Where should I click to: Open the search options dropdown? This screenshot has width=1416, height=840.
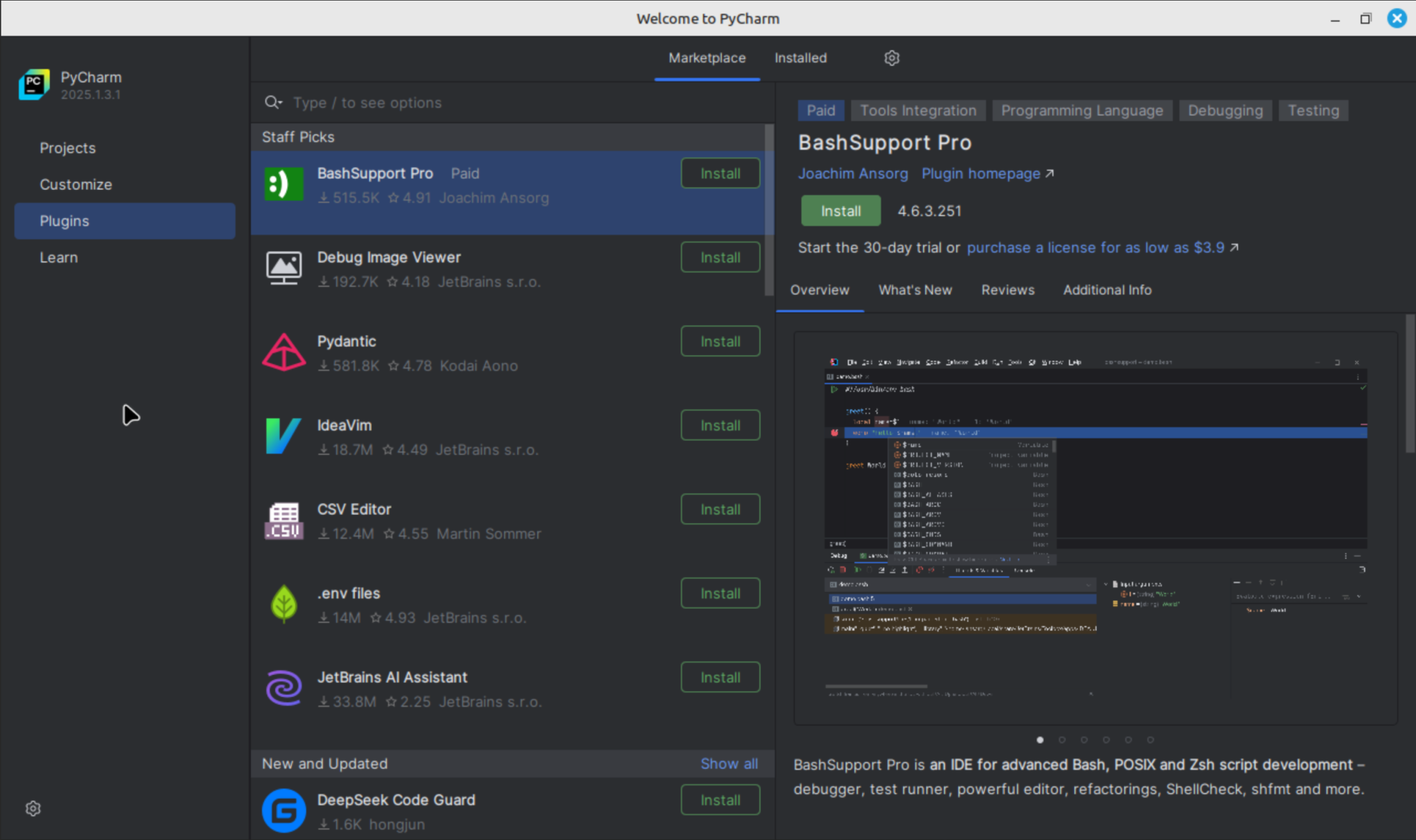coord(273,102)
